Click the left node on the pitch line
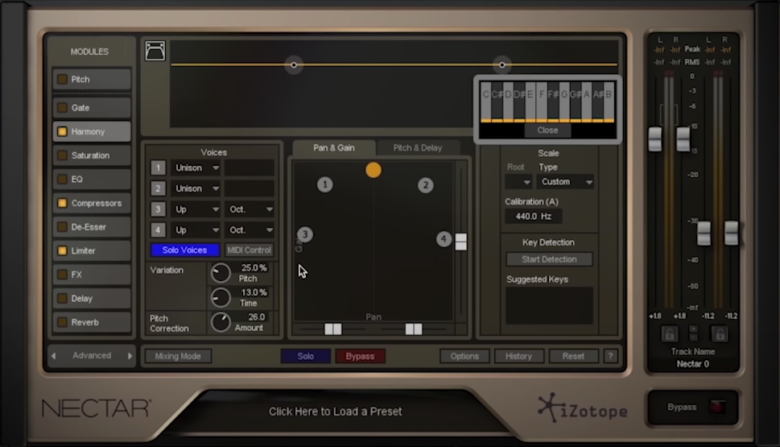 [293, 65]
